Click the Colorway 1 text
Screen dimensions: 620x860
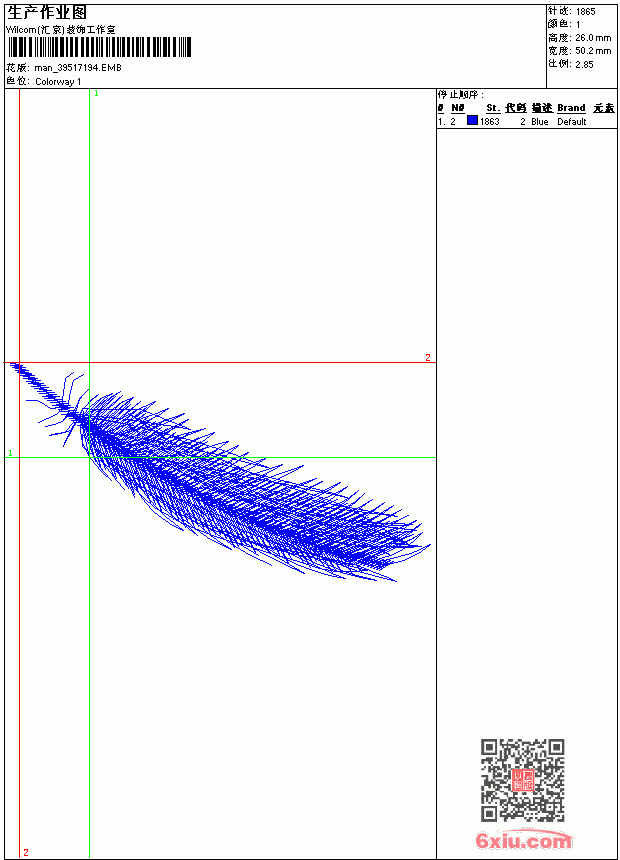(58, 82)
